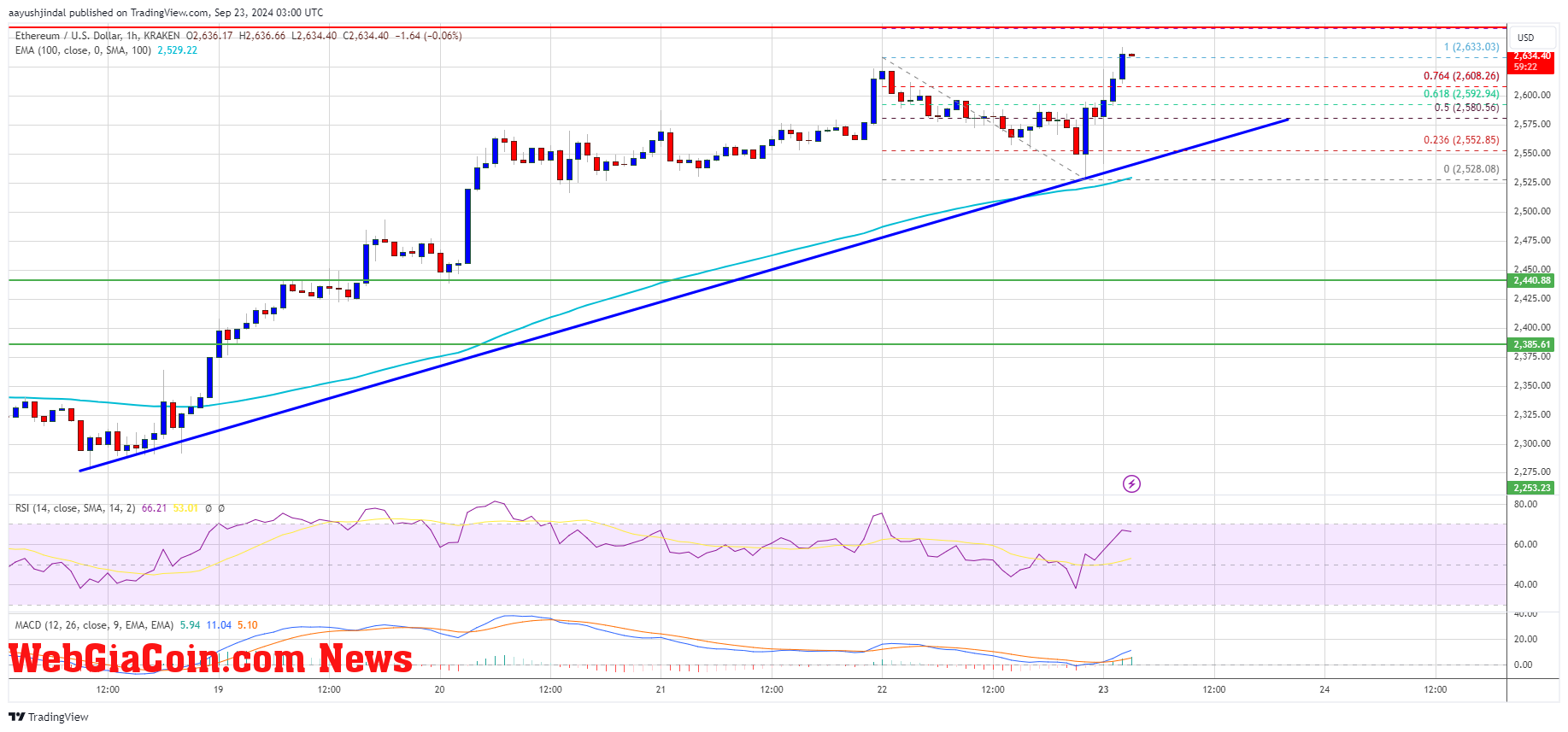Click the 2,500.00 price axis label
This screenshot has width=1568, height=732.
tap(1532, 211)
